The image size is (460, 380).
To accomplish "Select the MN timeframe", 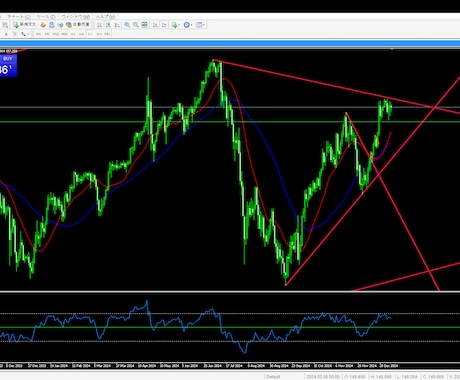I will tap(107, 34).
